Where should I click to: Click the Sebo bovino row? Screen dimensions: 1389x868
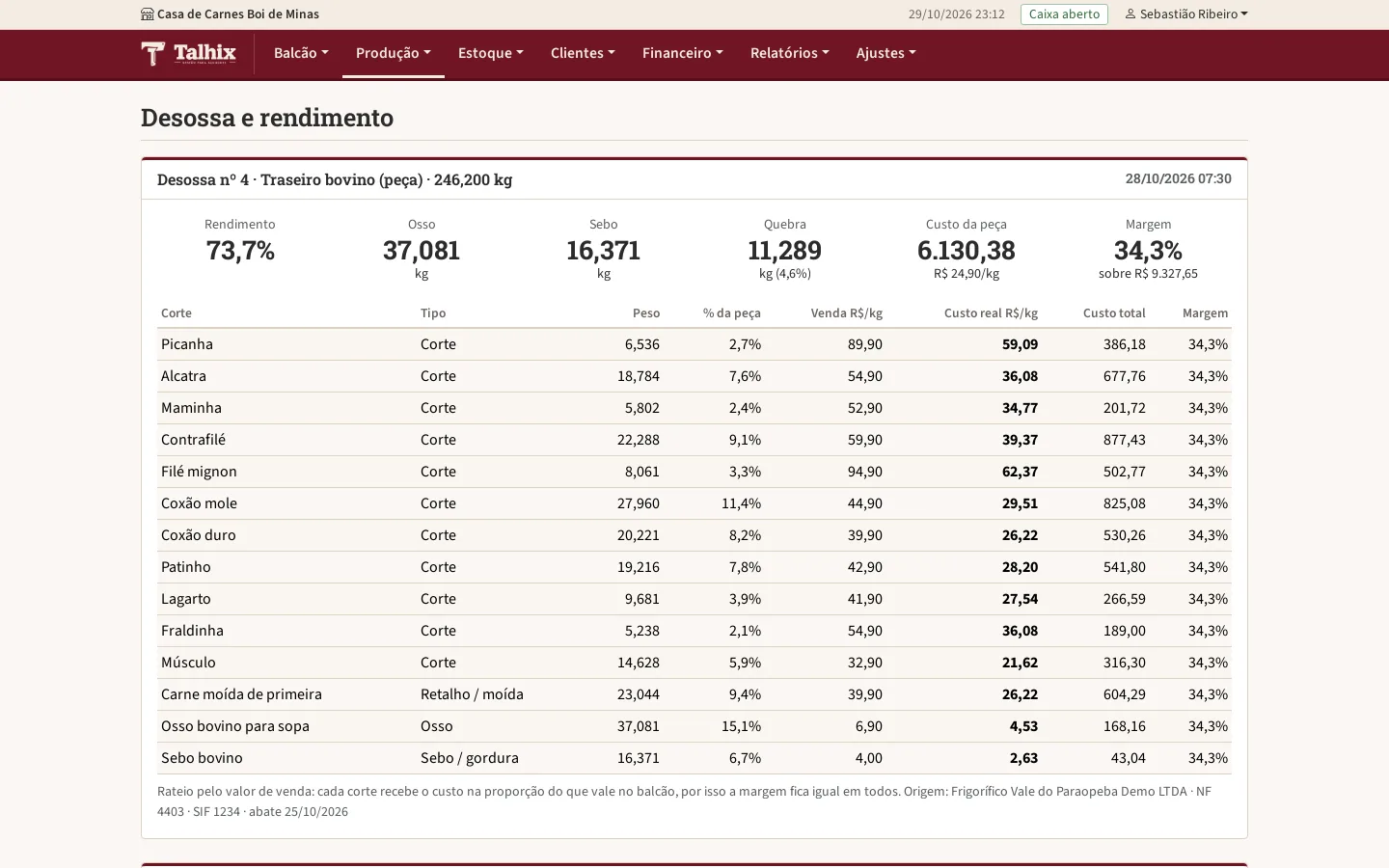(x=694, y=758)
